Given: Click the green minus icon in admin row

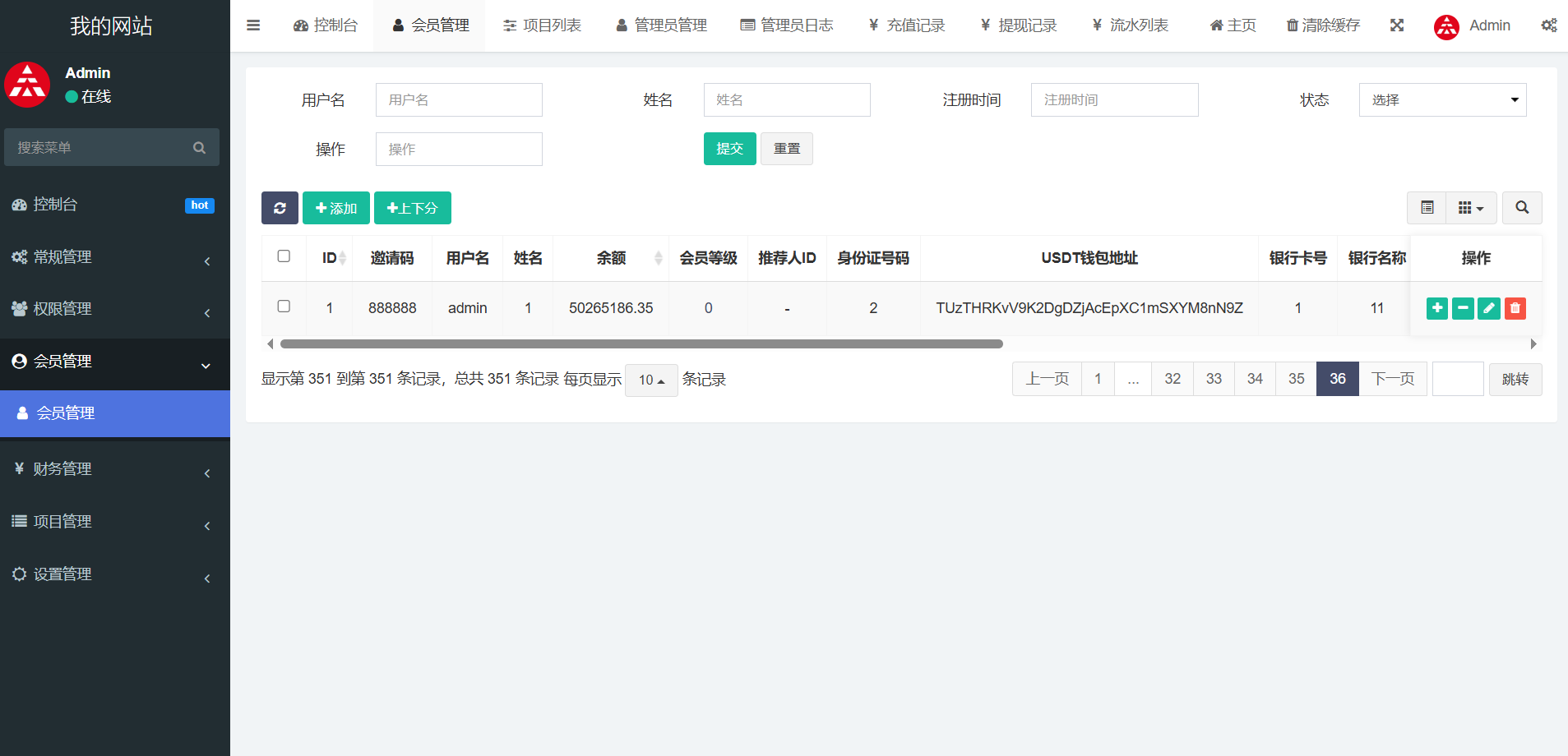Looking at the screenshot, I should click(1463, 308).
